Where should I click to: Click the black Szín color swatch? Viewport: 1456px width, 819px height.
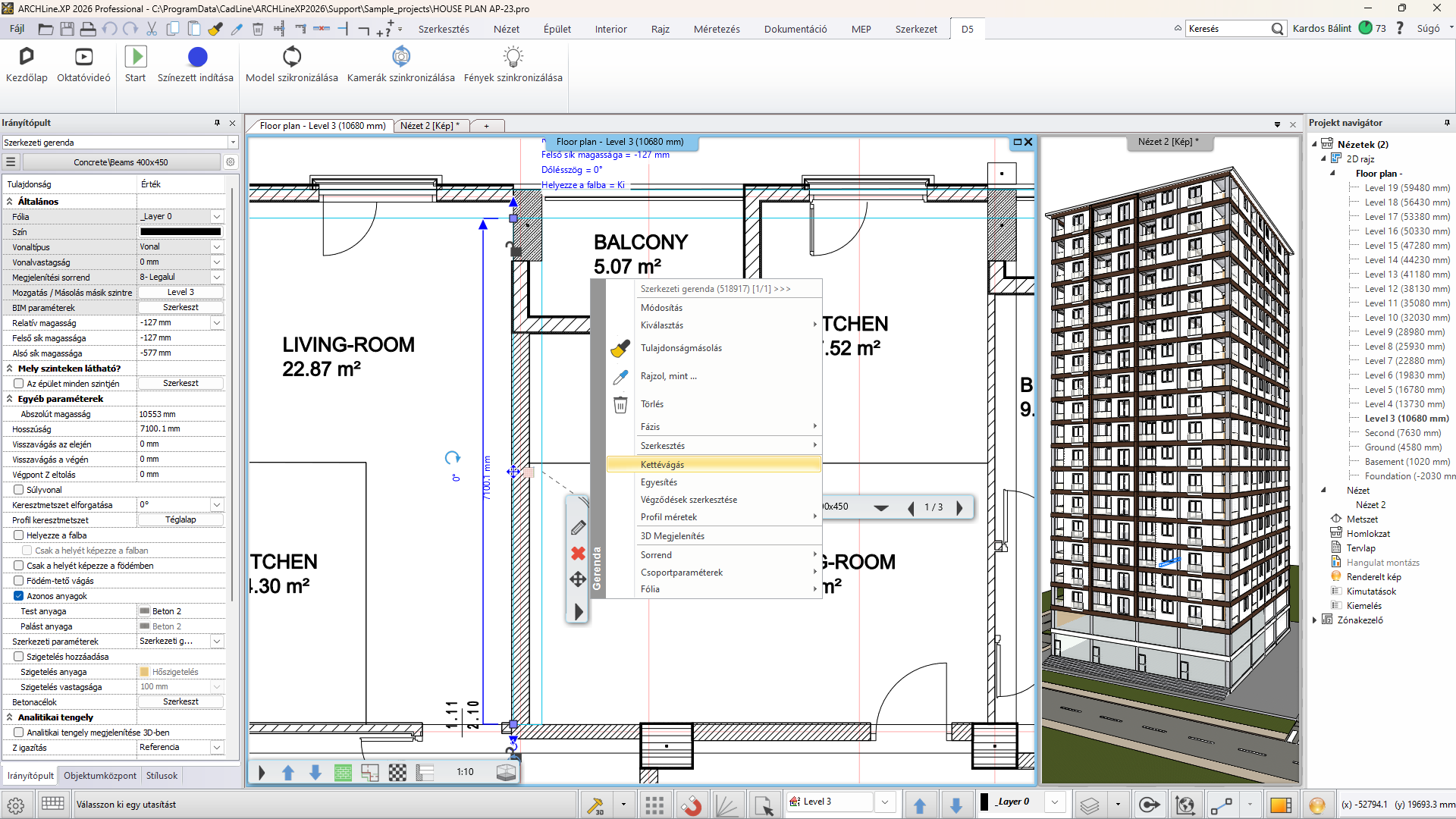180,232
